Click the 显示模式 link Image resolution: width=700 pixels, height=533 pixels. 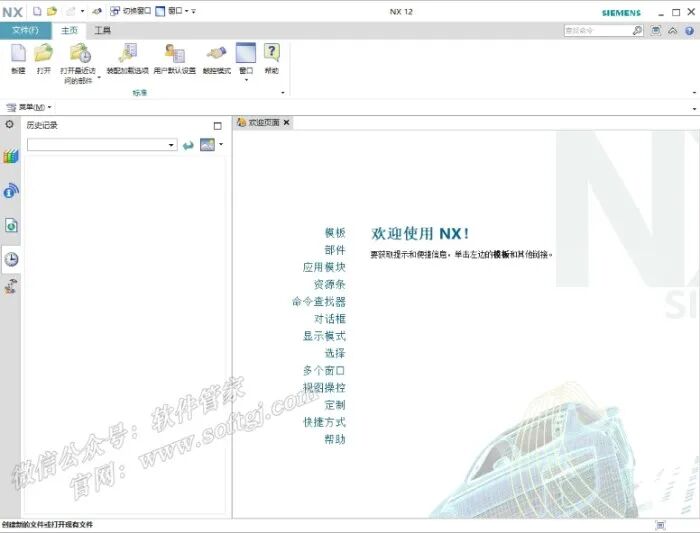(325, 336)
